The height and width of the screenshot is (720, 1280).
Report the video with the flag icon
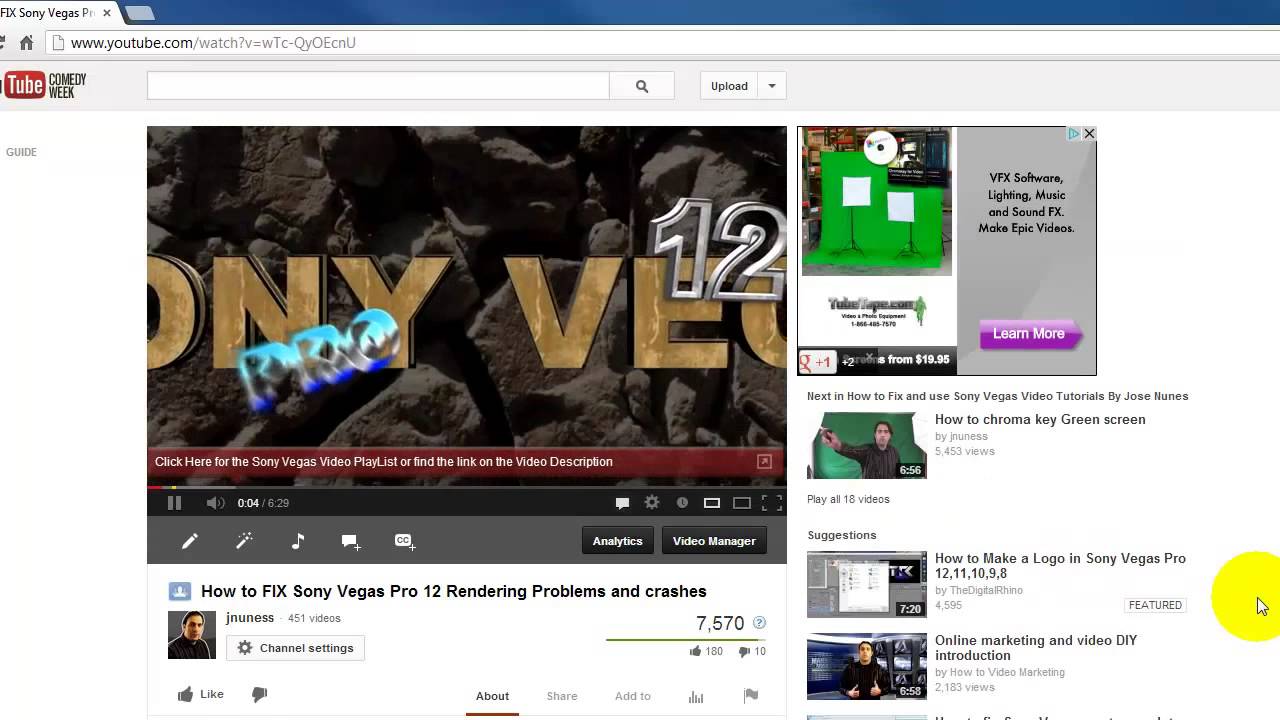pyautogui.click(x=751, y=696)
